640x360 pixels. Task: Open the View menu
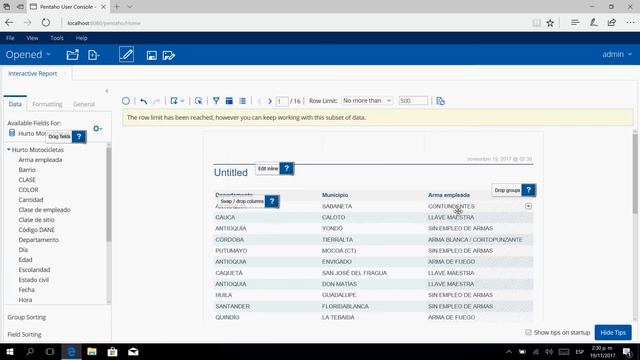pyautogui.click(x=32, y=38)
